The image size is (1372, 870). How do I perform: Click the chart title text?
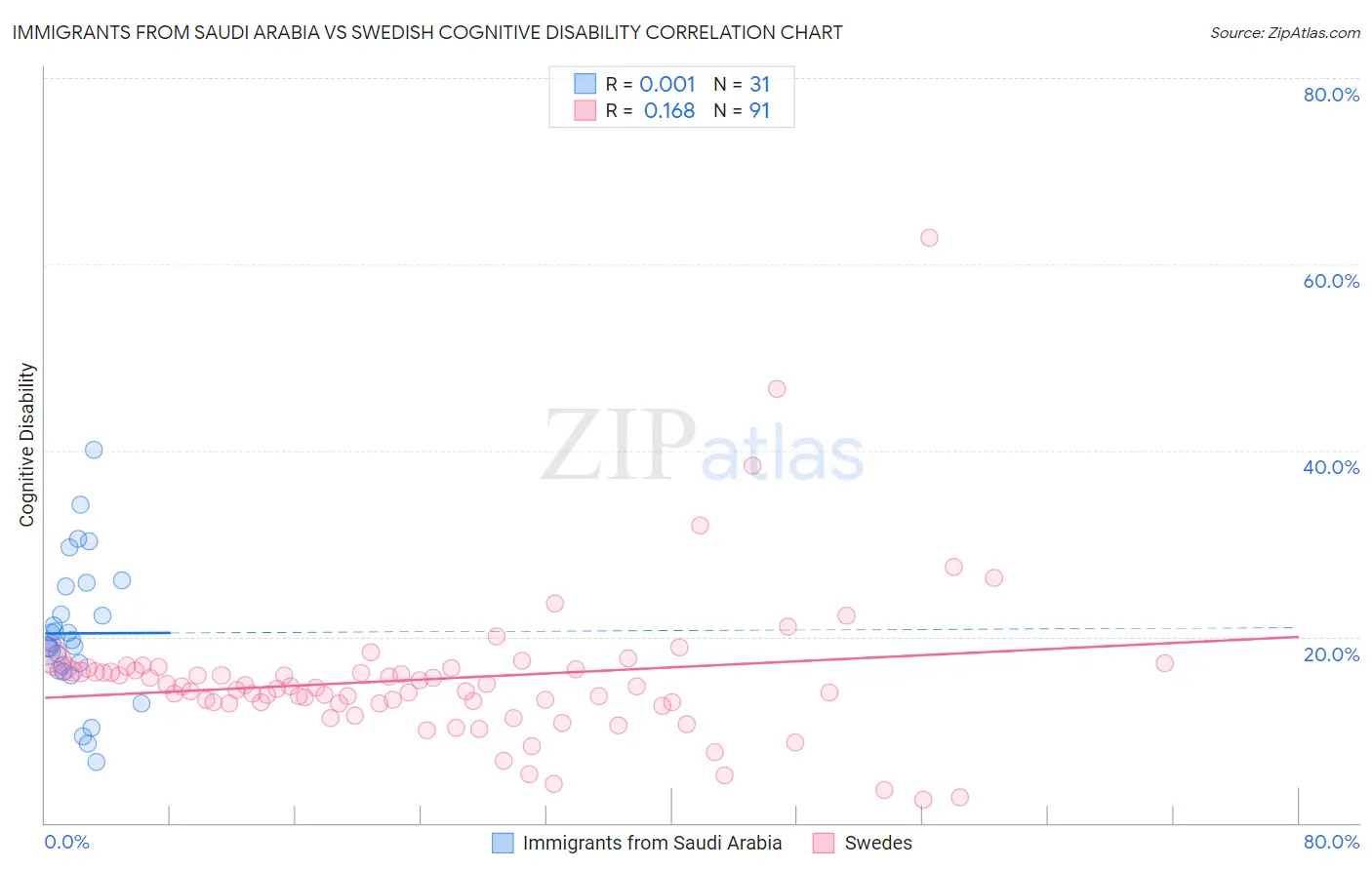pos(427,32)
